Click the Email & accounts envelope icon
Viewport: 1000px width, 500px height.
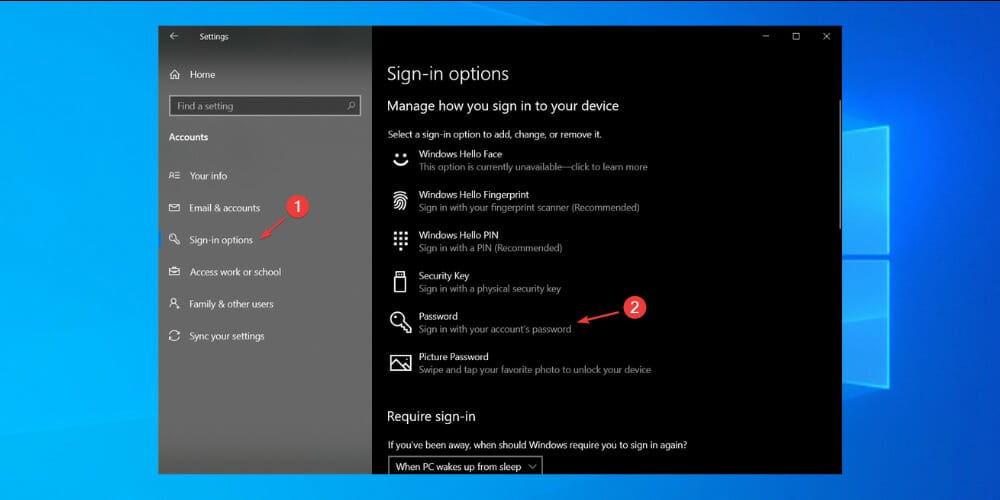point(174,208)
